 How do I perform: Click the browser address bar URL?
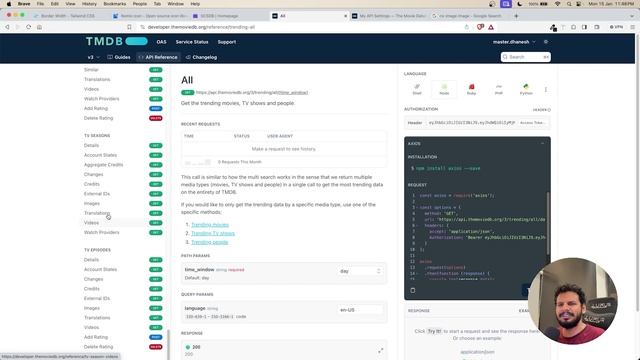click(x=201, y=27)
